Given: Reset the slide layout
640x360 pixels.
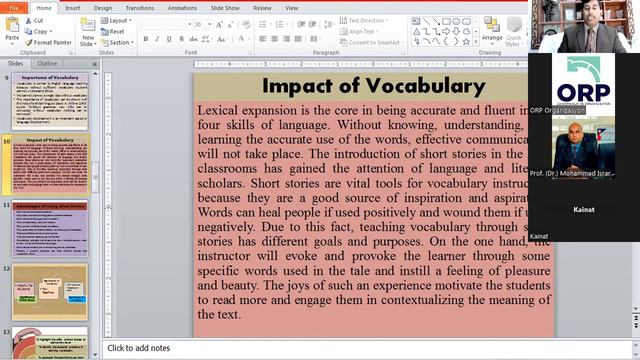Looking at the screenshot, I should coord(113,31).
